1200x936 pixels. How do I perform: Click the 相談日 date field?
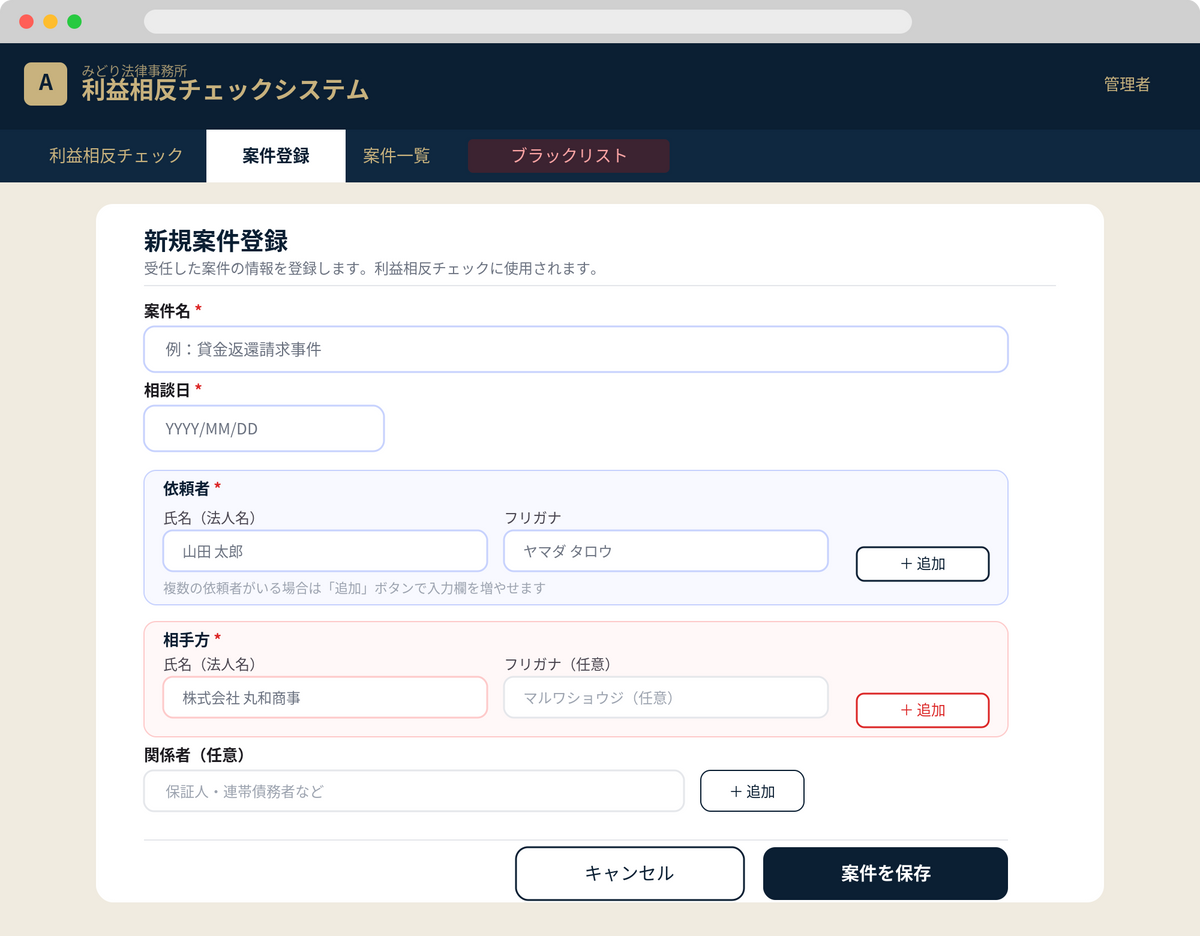click(x=264, y=428)
